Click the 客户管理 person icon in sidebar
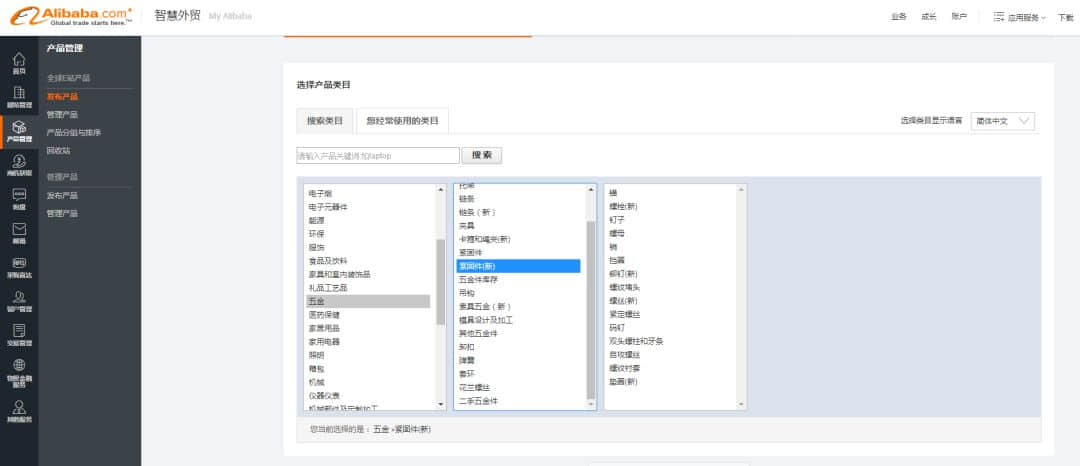Image resolution: width=1080 pixels, height=466 pixels. coord(19,300)
